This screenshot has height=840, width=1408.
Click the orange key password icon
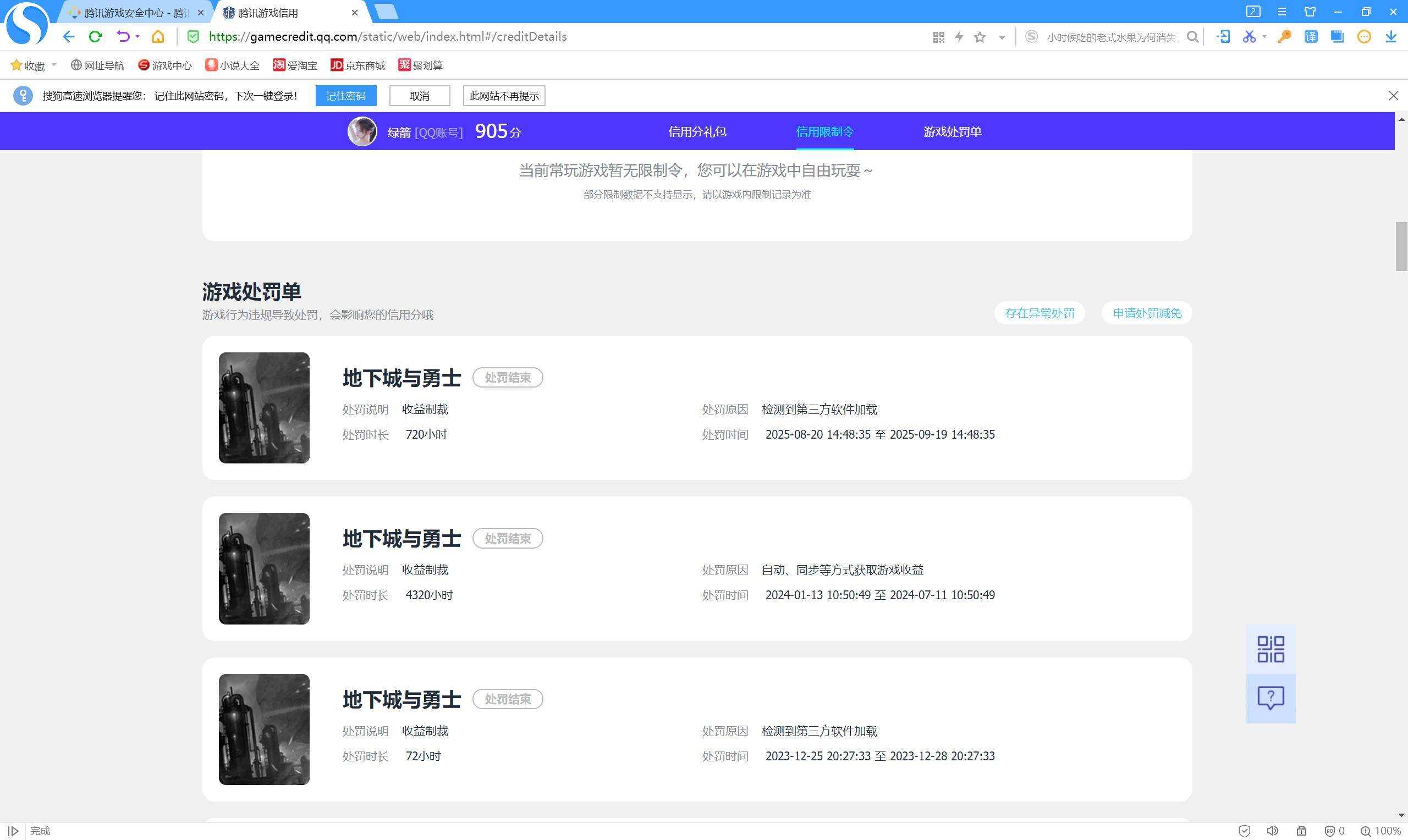coord(1284,37)
